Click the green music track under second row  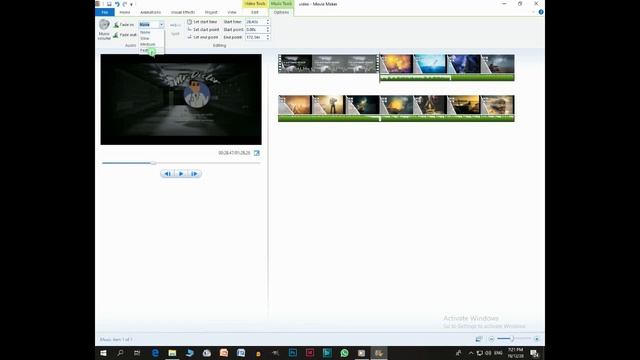click(x=396, y=118)
